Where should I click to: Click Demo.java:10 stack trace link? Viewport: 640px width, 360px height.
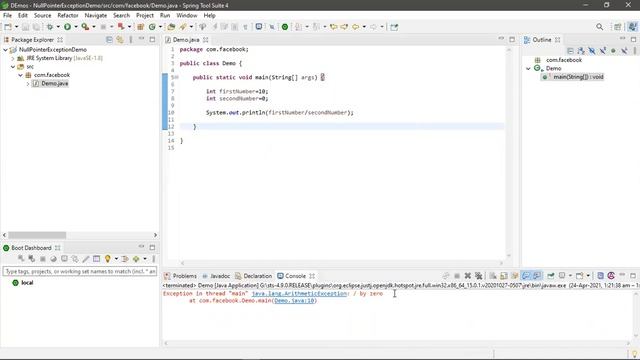click(294, 300)
